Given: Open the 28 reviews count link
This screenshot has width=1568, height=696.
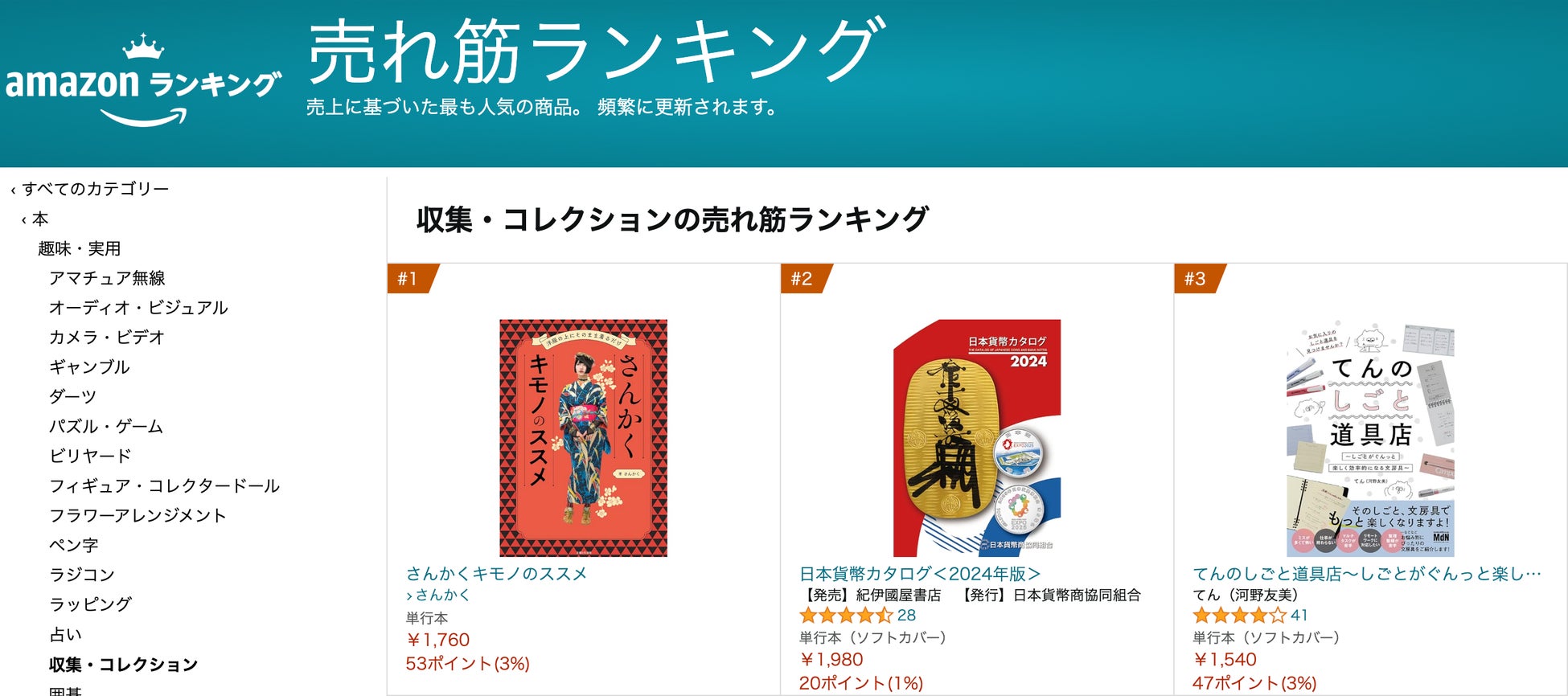Looking at the screenshot, I should (906, 616).
